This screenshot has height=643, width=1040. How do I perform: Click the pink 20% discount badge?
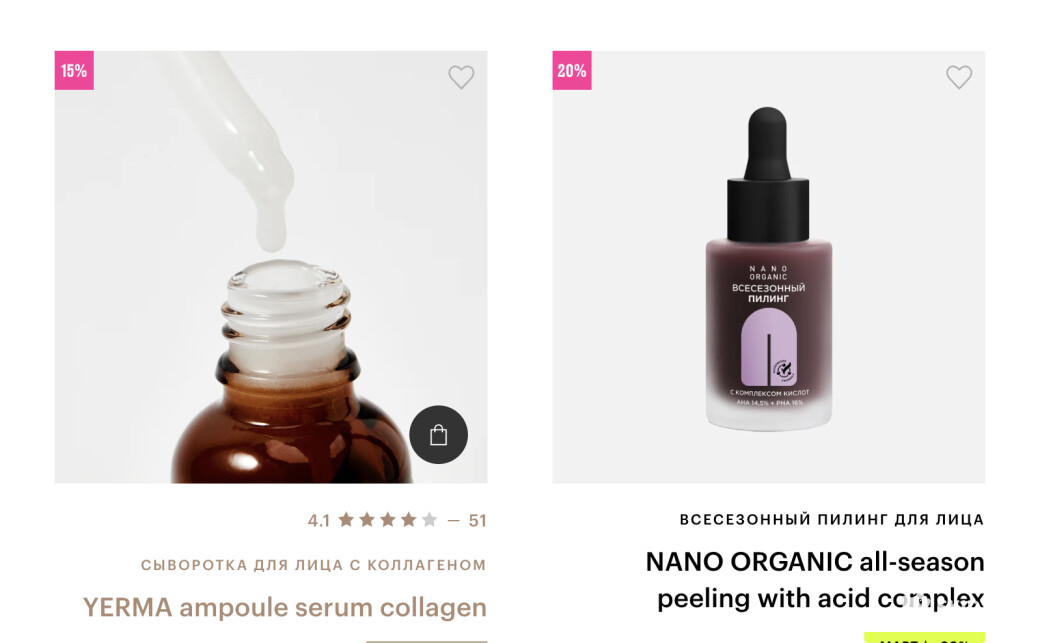click(x=572, y=70)
